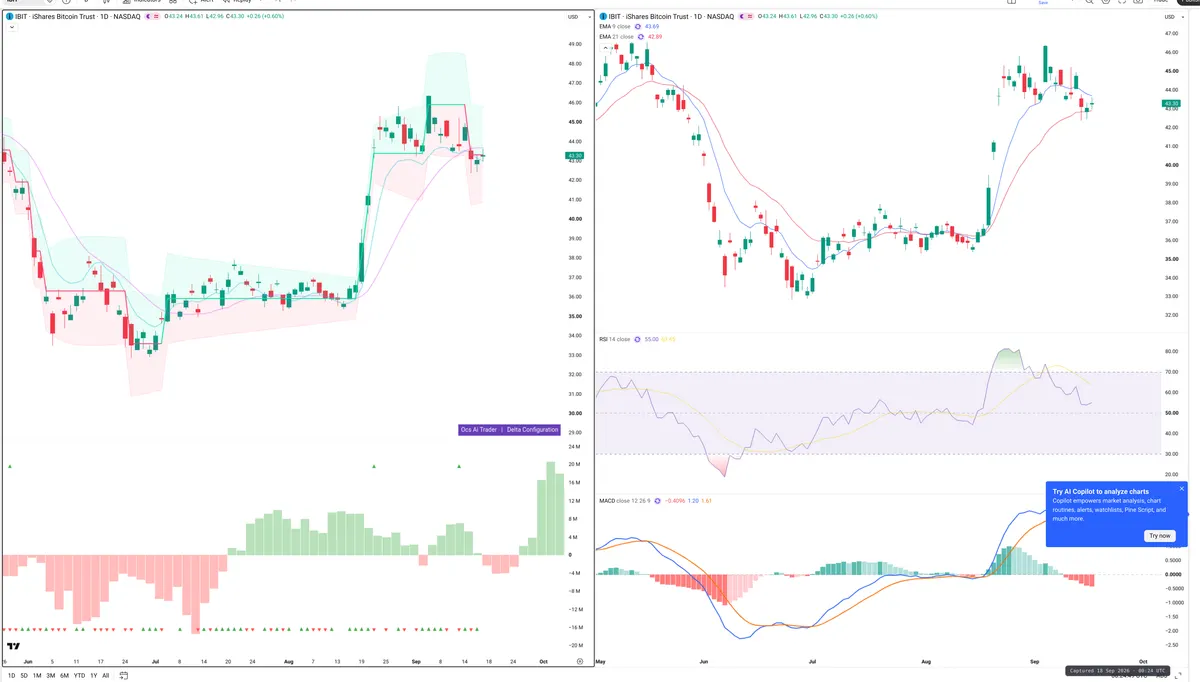1200x682 pixels.
Task: Click the EMA 21 indicator source-code icon
Action: point(641,37)
